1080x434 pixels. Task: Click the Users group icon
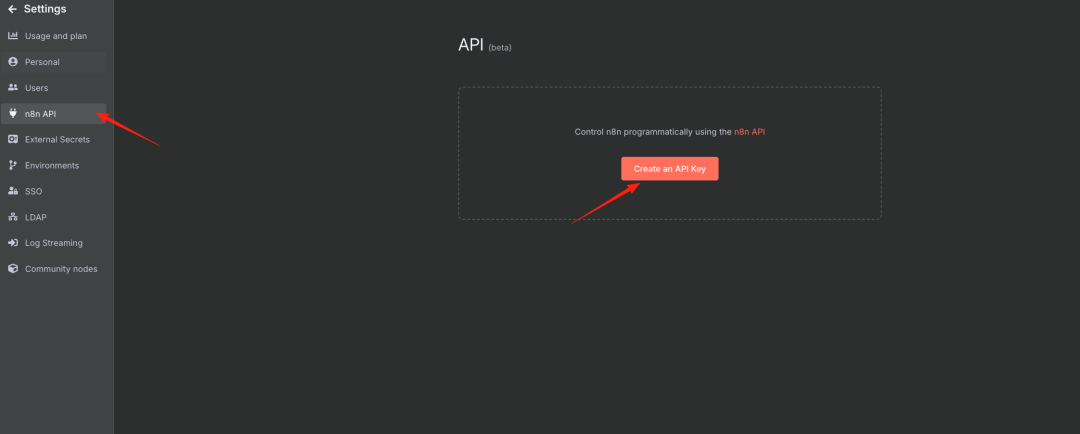coord(12,87)
